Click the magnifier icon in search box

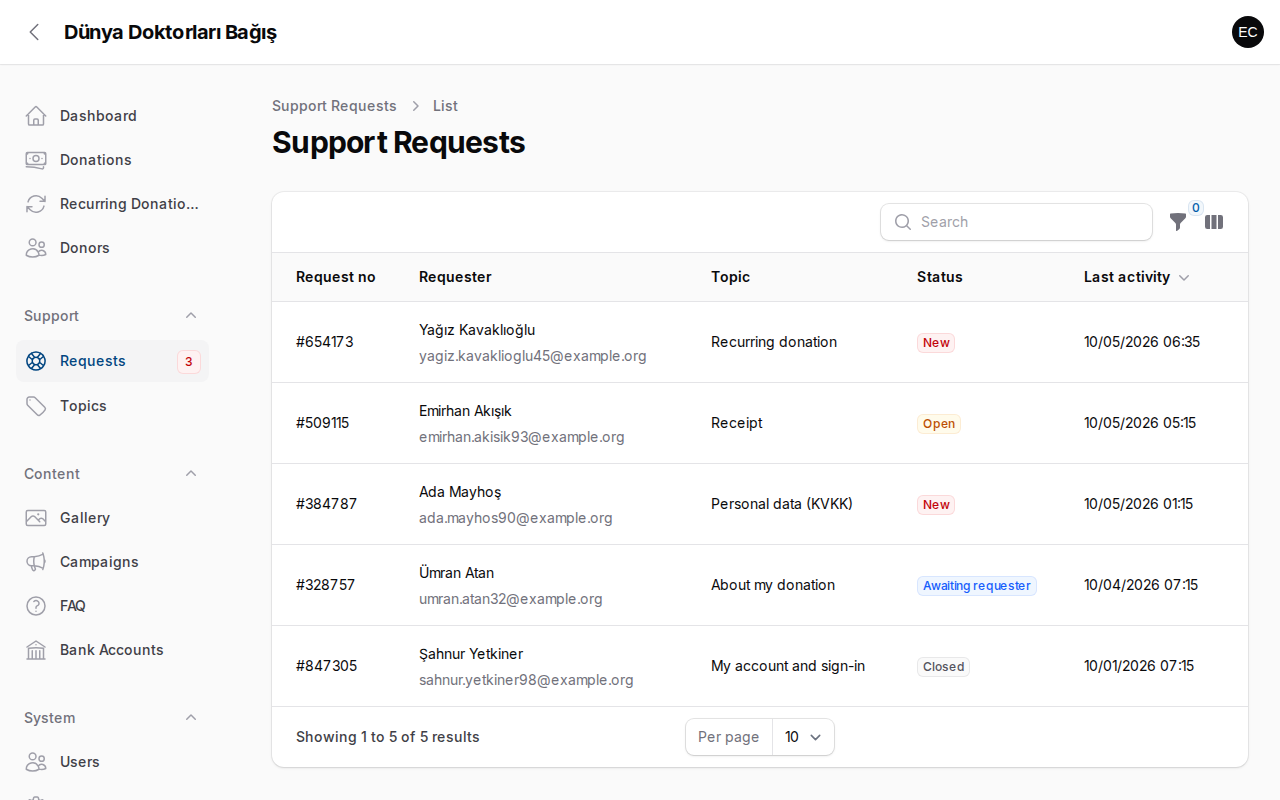tap(903, 222)
